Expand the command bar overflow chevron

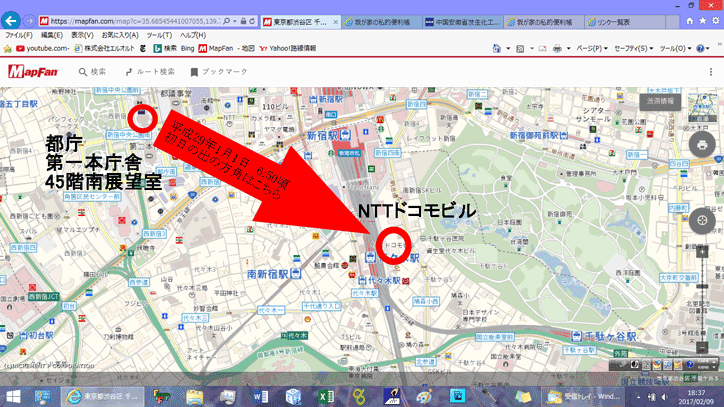click(x=719, y=45)
